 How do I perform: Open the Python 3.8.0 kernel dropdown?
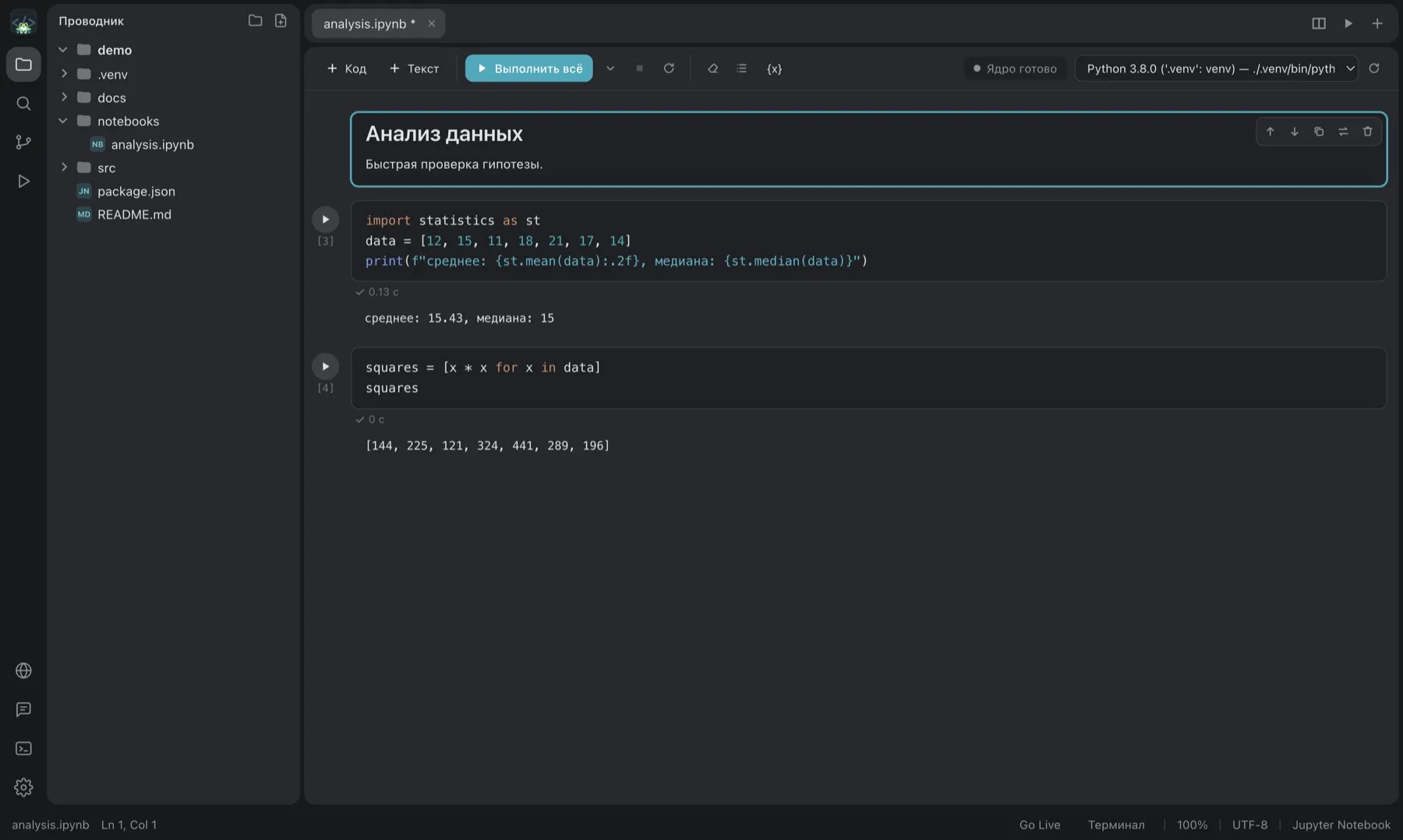click(x=1217, y=69)
